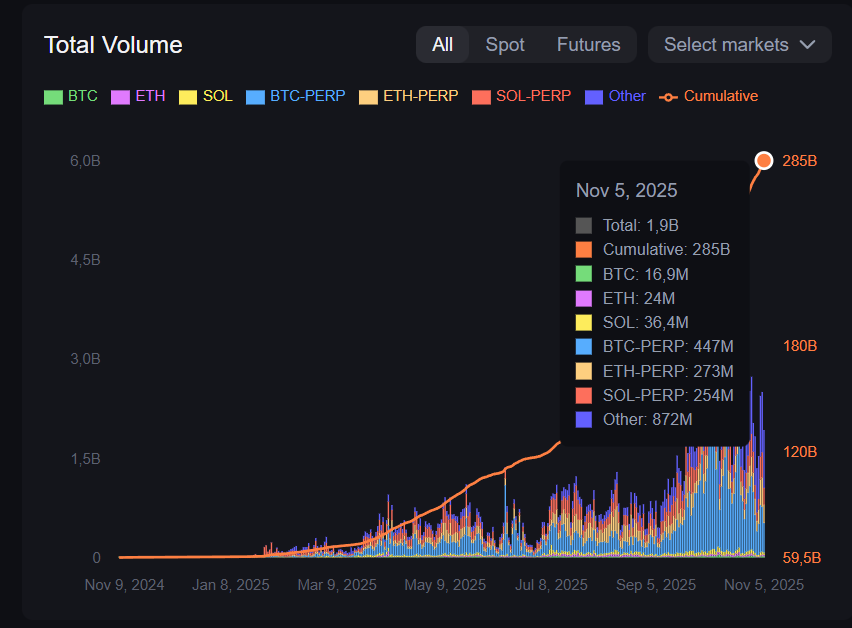The image size is (852, 628).
Task: Toggle the BTC series via its legend entry
Action: [x=70, y=96]
